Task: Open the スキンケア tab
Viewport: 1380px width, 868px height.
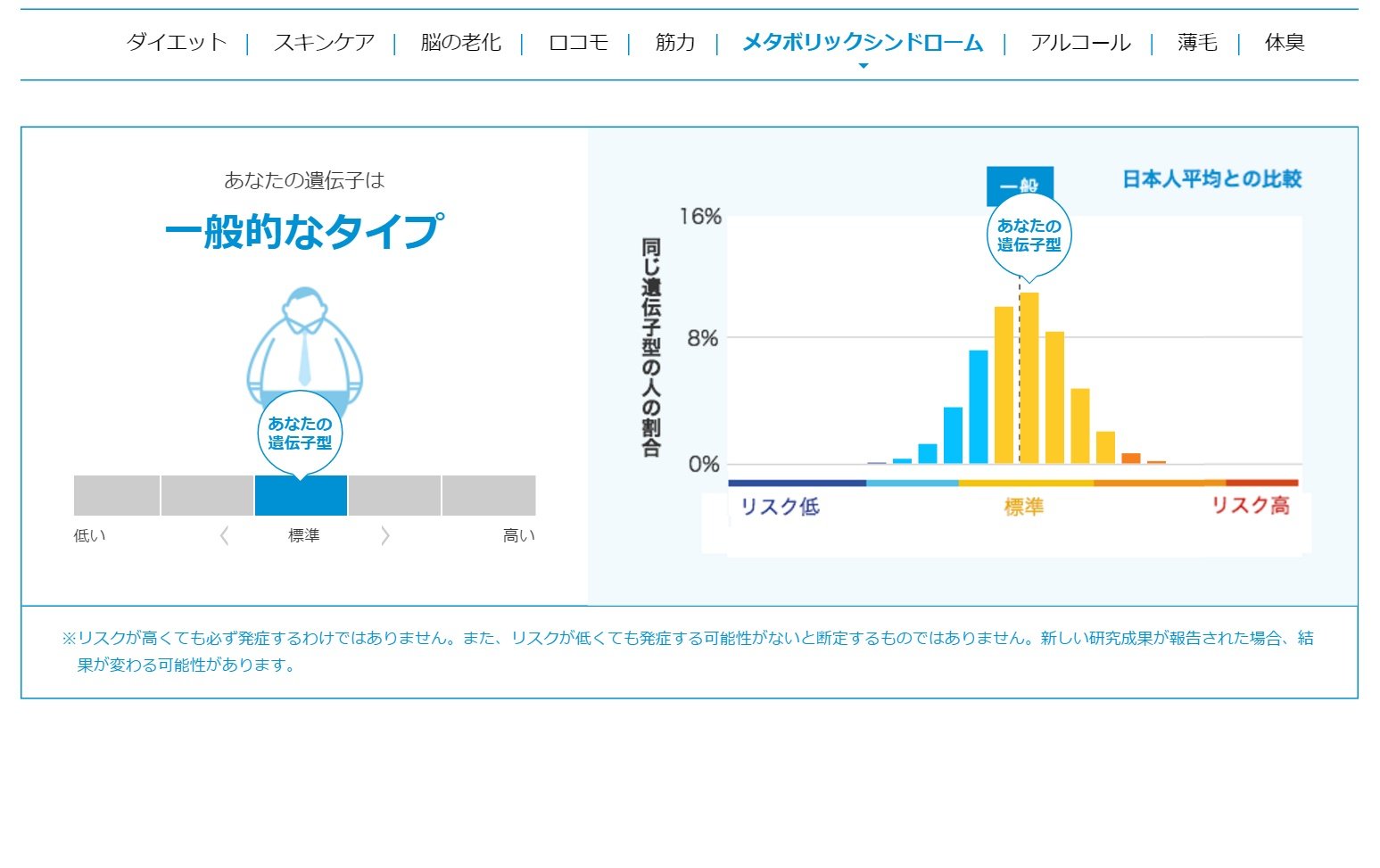Action: click(325, 42)
